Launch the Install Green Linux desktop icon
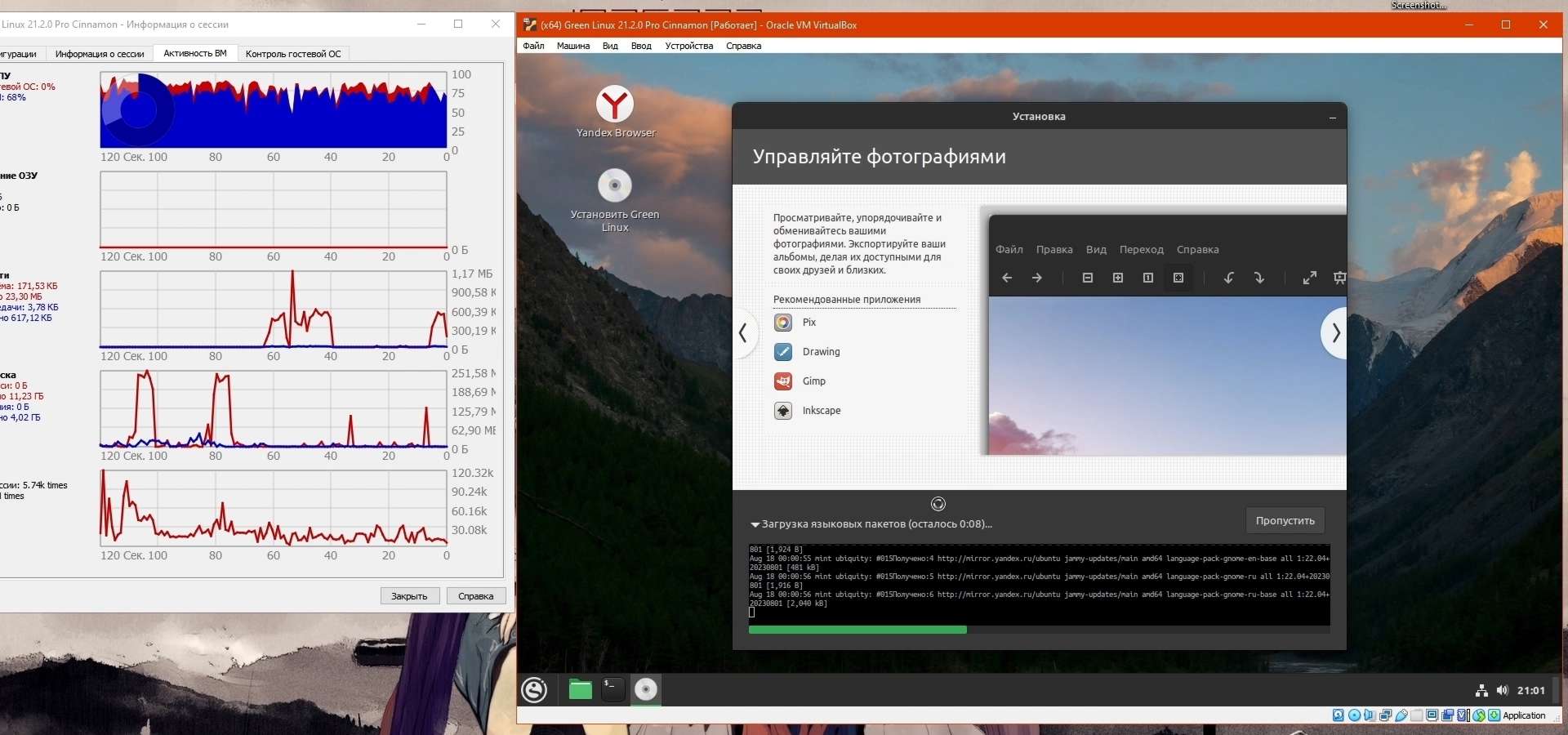Viewport: 1568px width, 735px height. pyautogui.click(x=615, y=201)
